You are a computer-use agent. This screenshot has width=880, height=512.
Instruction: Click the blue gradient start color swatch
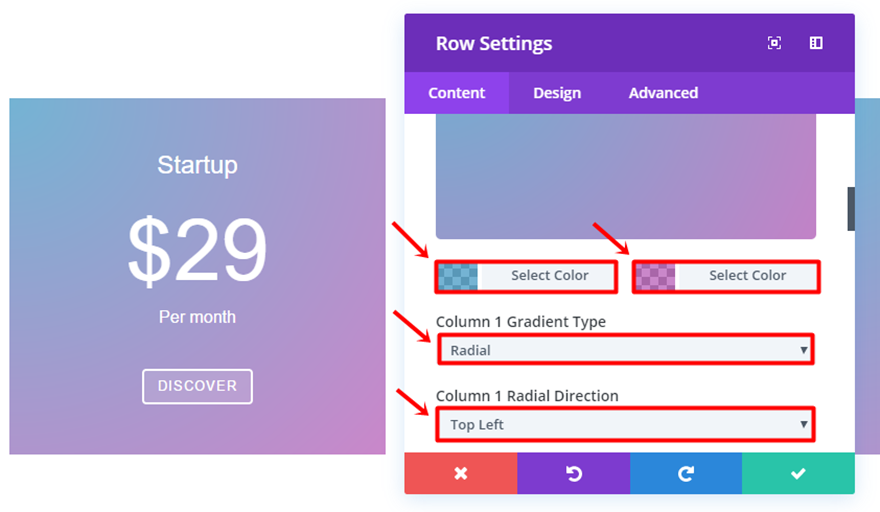[x=458, y=276]
